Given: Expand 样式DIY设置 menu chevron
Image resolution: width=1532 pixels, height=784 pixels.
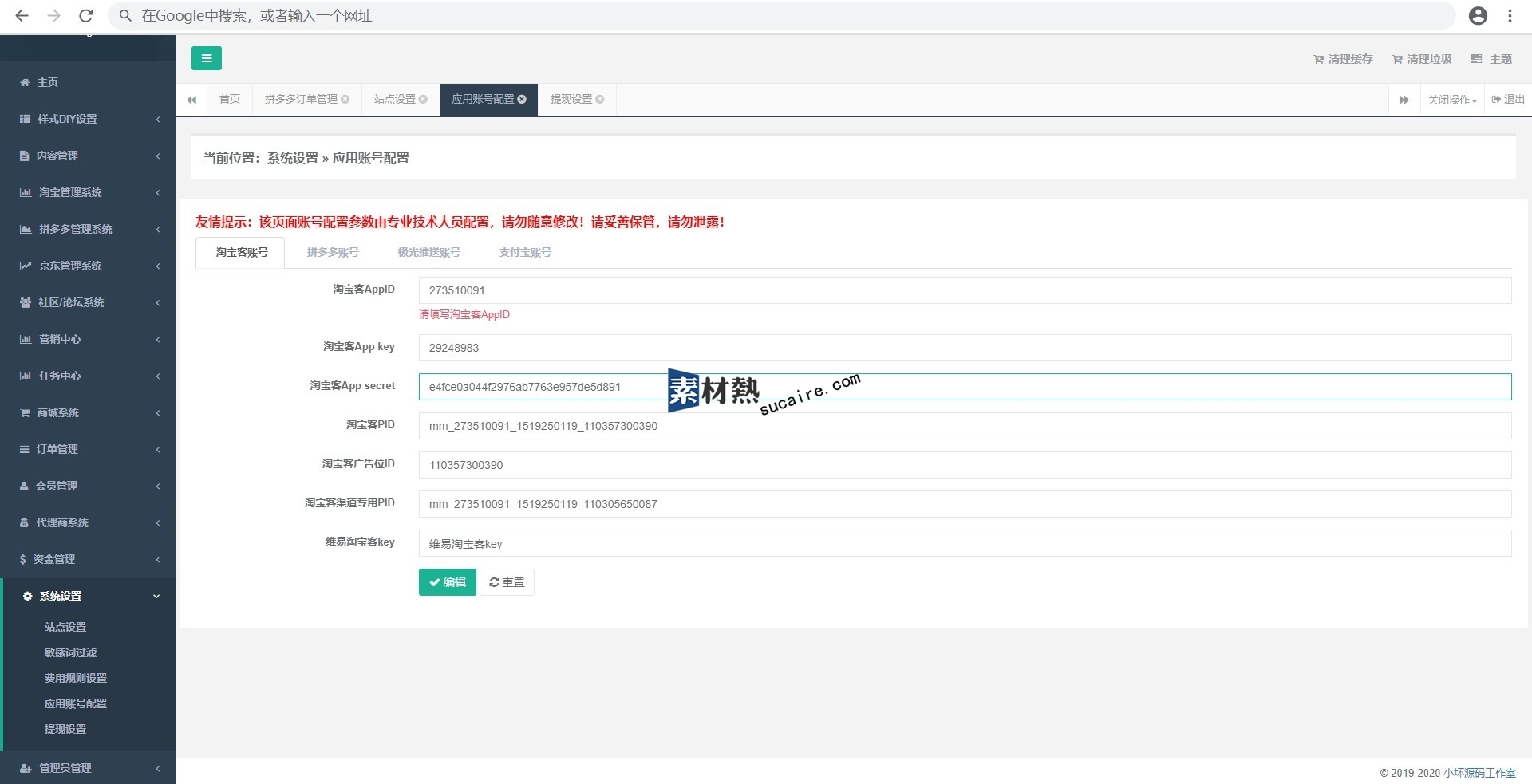Looking at the screenshot, I should pos(158,119).
